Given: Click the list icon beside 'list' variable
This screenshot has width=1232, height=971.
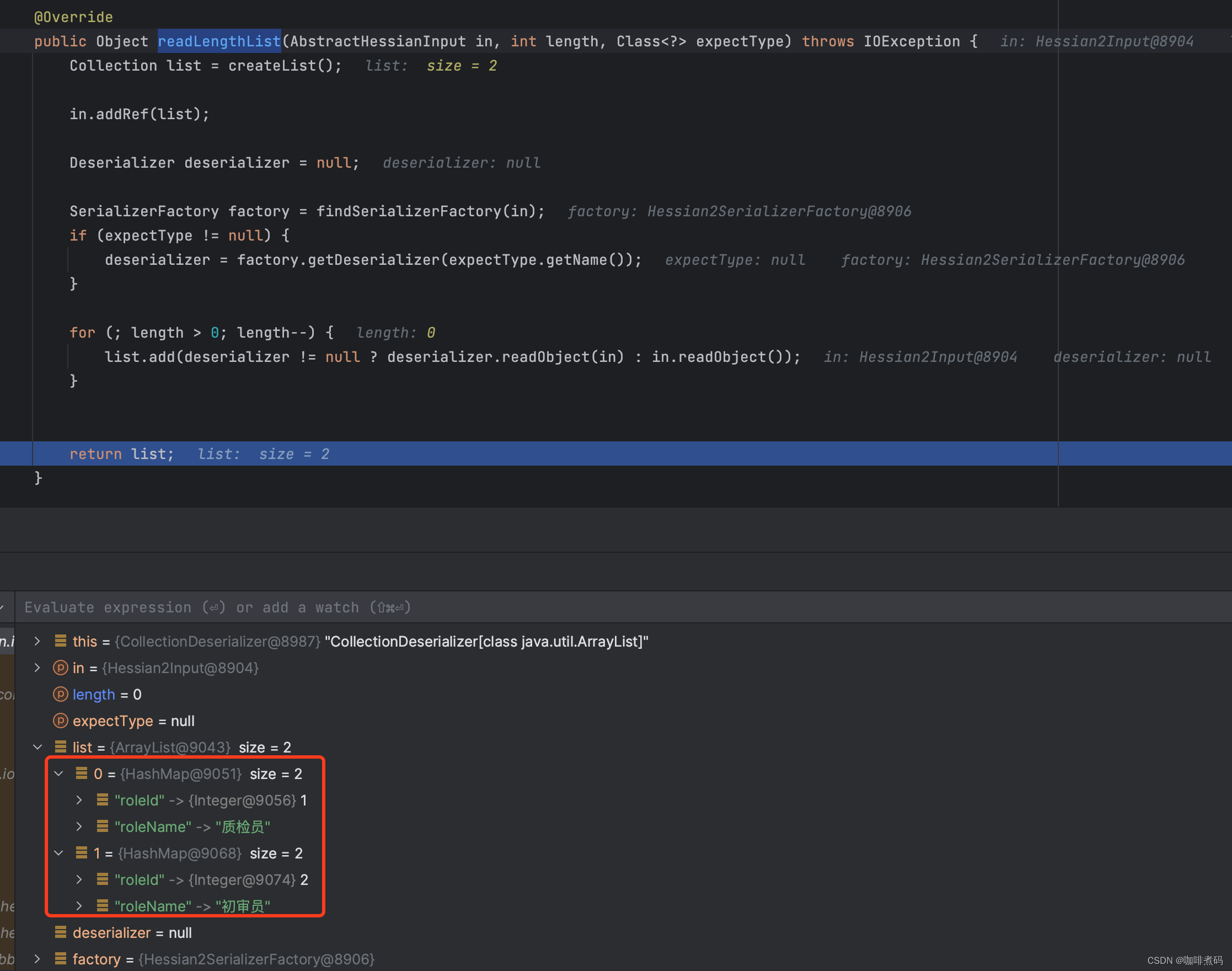Looking at the screenshot, I should click(x=60, y=747).
